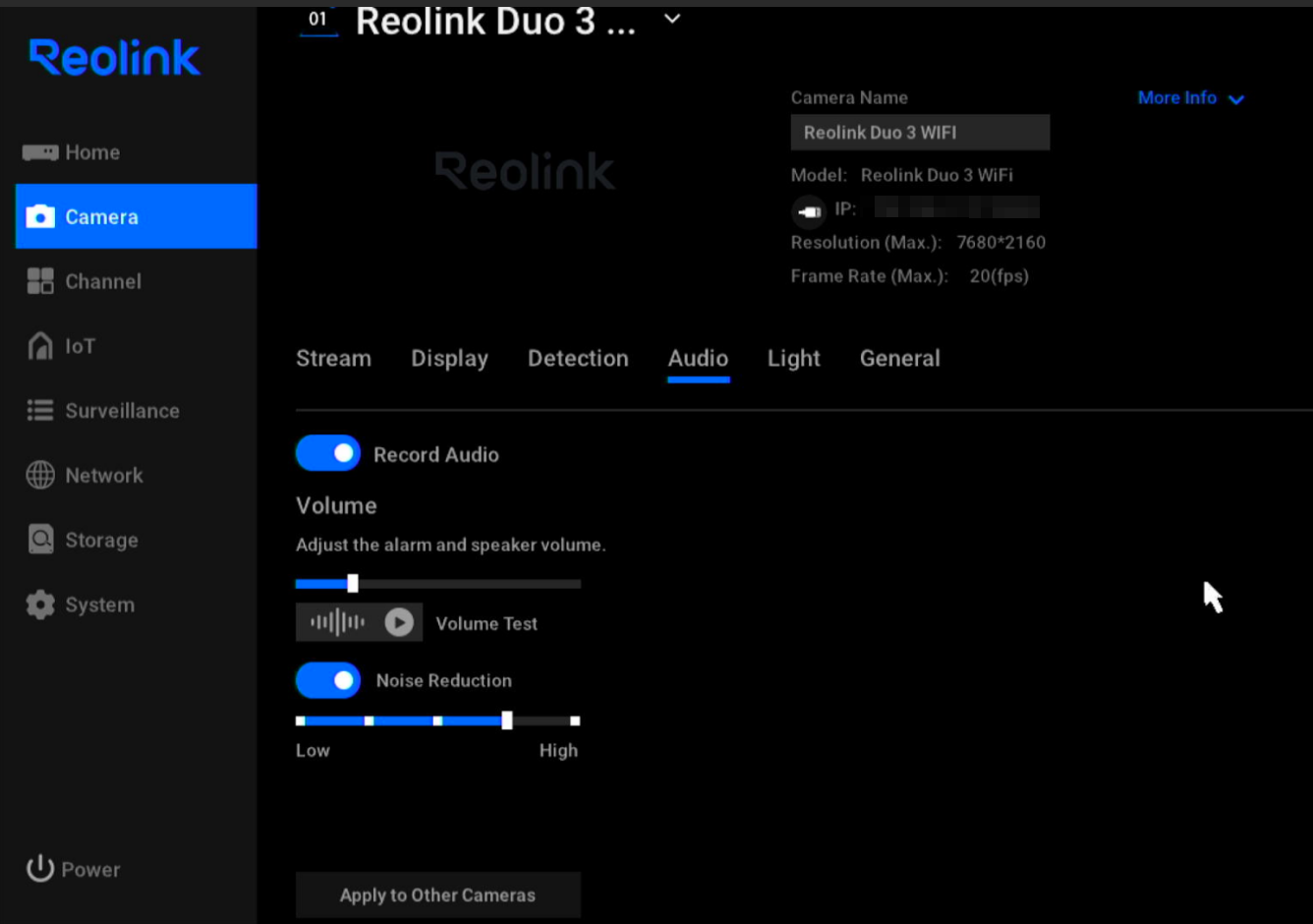Toggle the Record Audio switch
The height and width of the screenshot is (924, 1313).
click(x=328, y=454)
